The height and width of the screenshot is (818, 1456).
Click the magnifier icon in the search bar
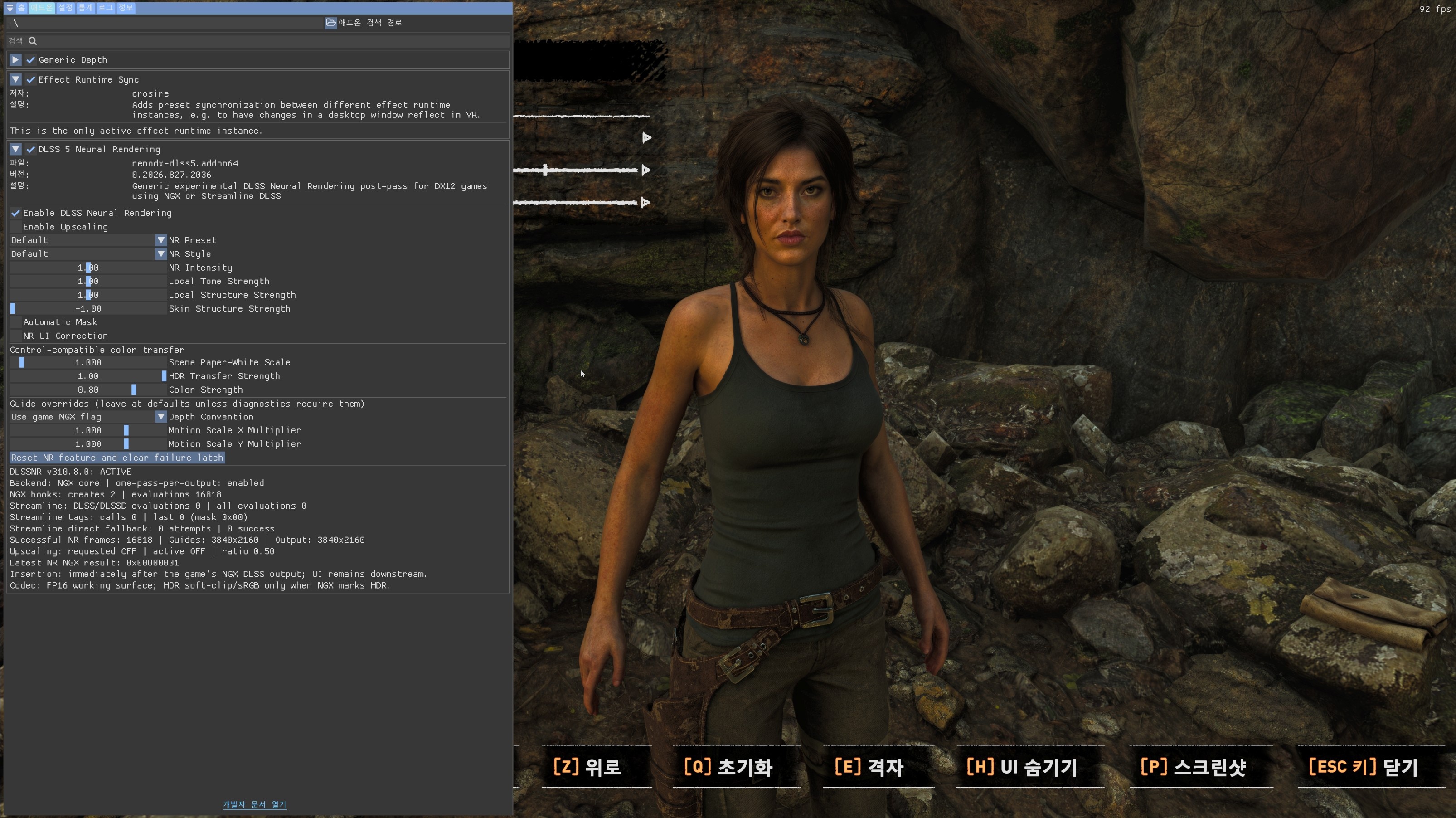[33, 41]
